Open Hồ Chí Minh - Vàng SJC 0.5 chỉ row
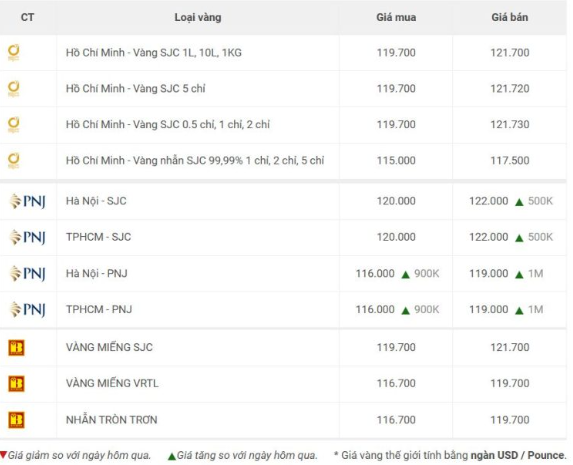This screenshot has height=465, width=573. coord(283,125)
